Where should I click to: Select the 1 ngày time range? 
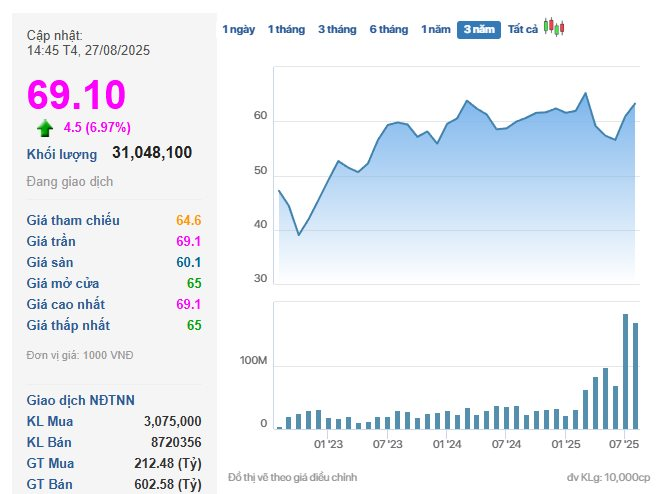tap(238, 30)
